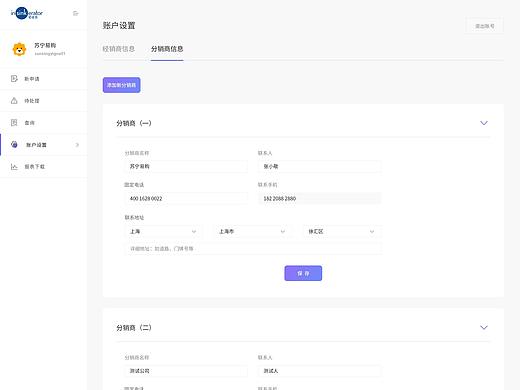520x390 pixels.
Task: Open the 查询 menu item
Action: tap(44, 123)
